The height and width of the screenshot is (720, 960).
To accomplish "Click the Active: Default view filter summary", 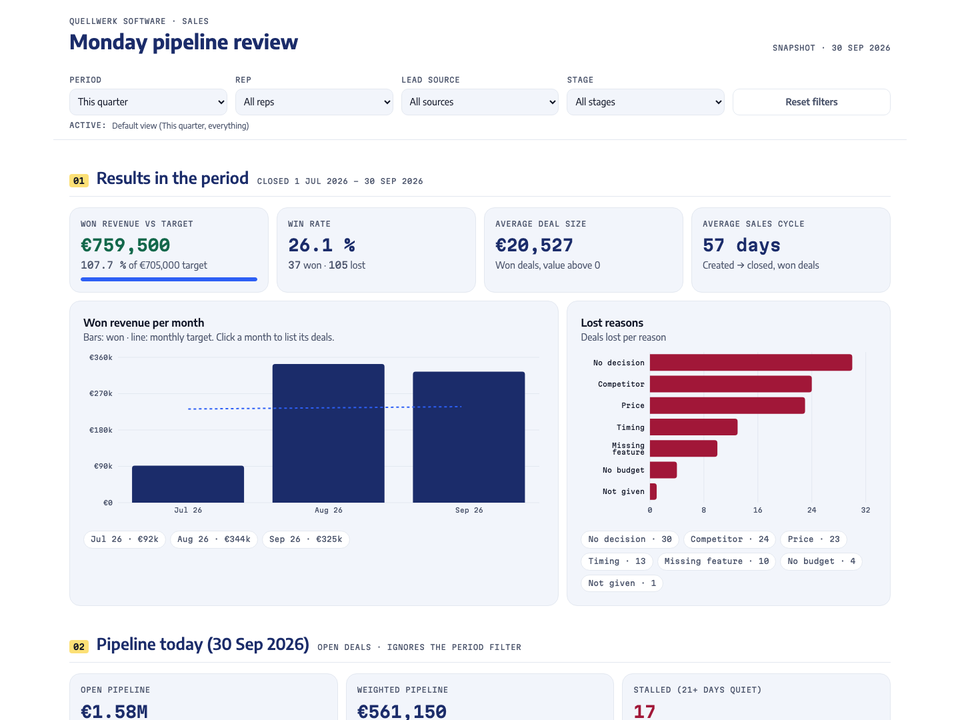I will click(159, 126).
